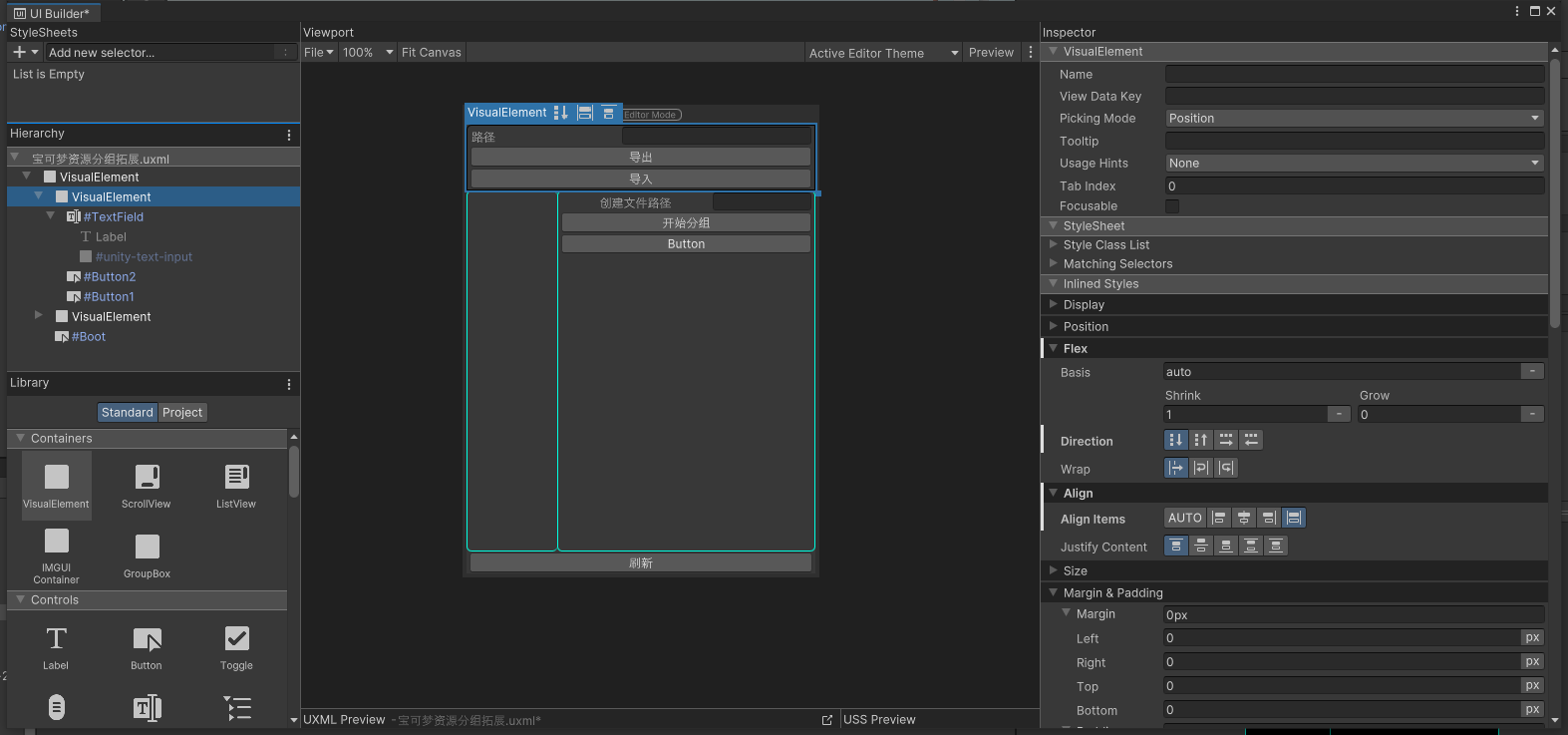This screenshot has height=735, width=1568.
Task: Select the wrap Wrap option
Action: coord(1201,468)
